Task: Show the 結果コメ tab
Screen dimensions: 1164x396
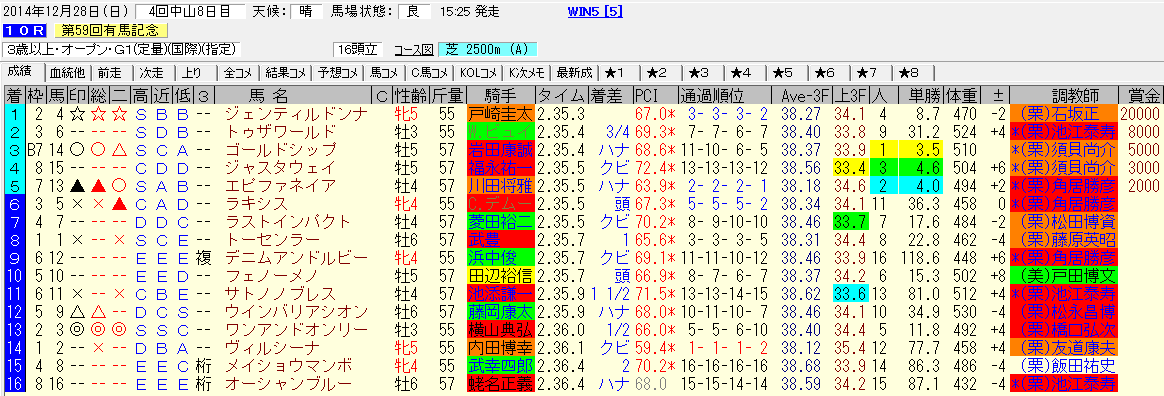Action: 286,73
